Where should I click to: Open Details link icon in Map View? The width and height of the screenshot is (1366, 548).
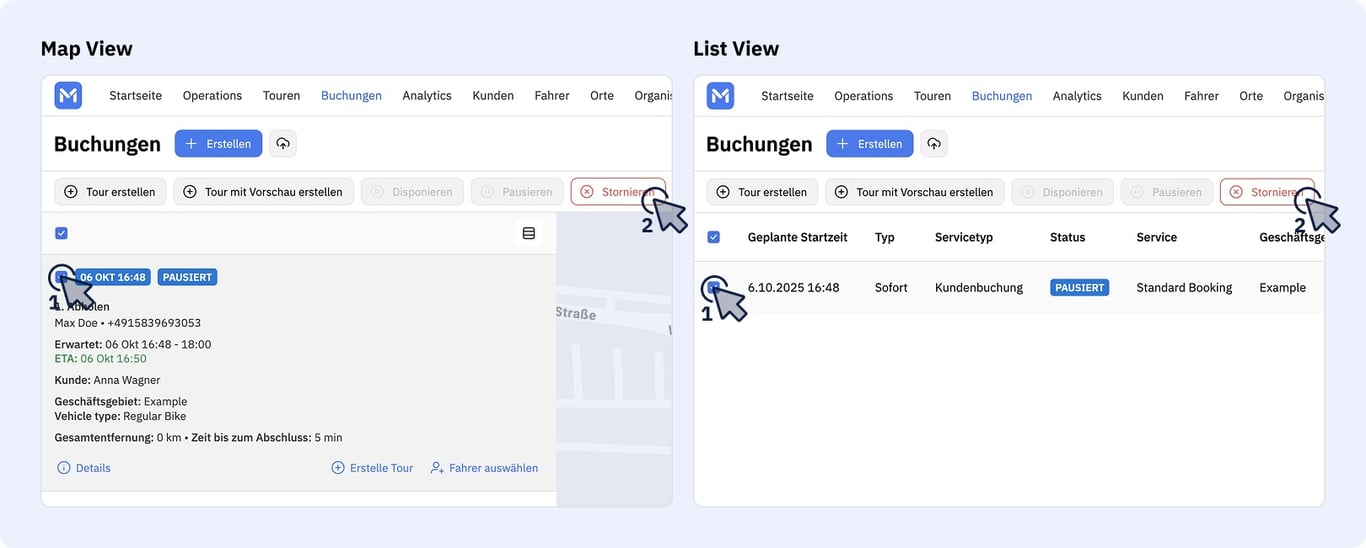coord(64,468)
